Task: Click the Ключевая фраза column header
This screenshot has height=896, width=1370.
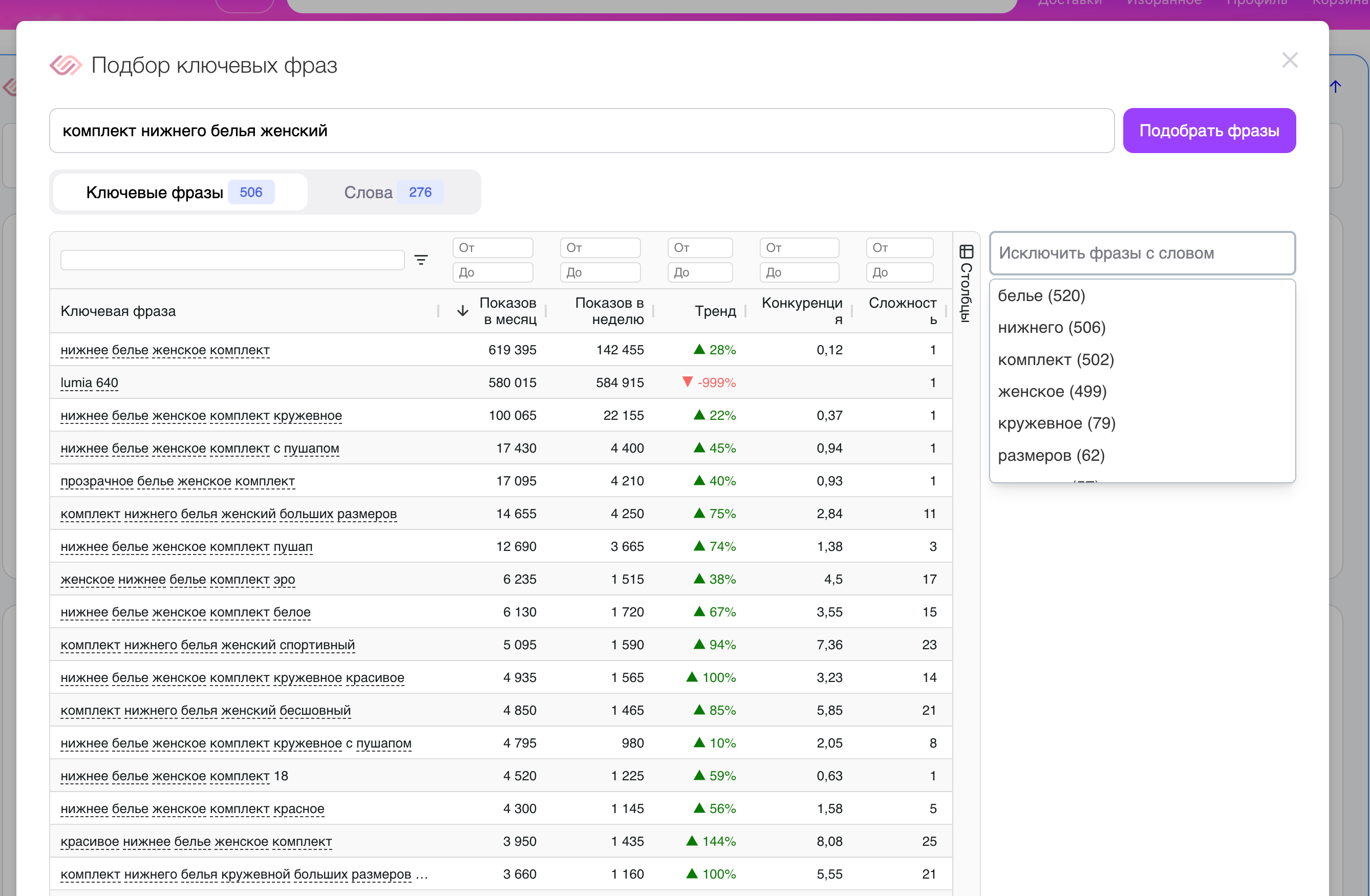Action: (x=118, y=311)
